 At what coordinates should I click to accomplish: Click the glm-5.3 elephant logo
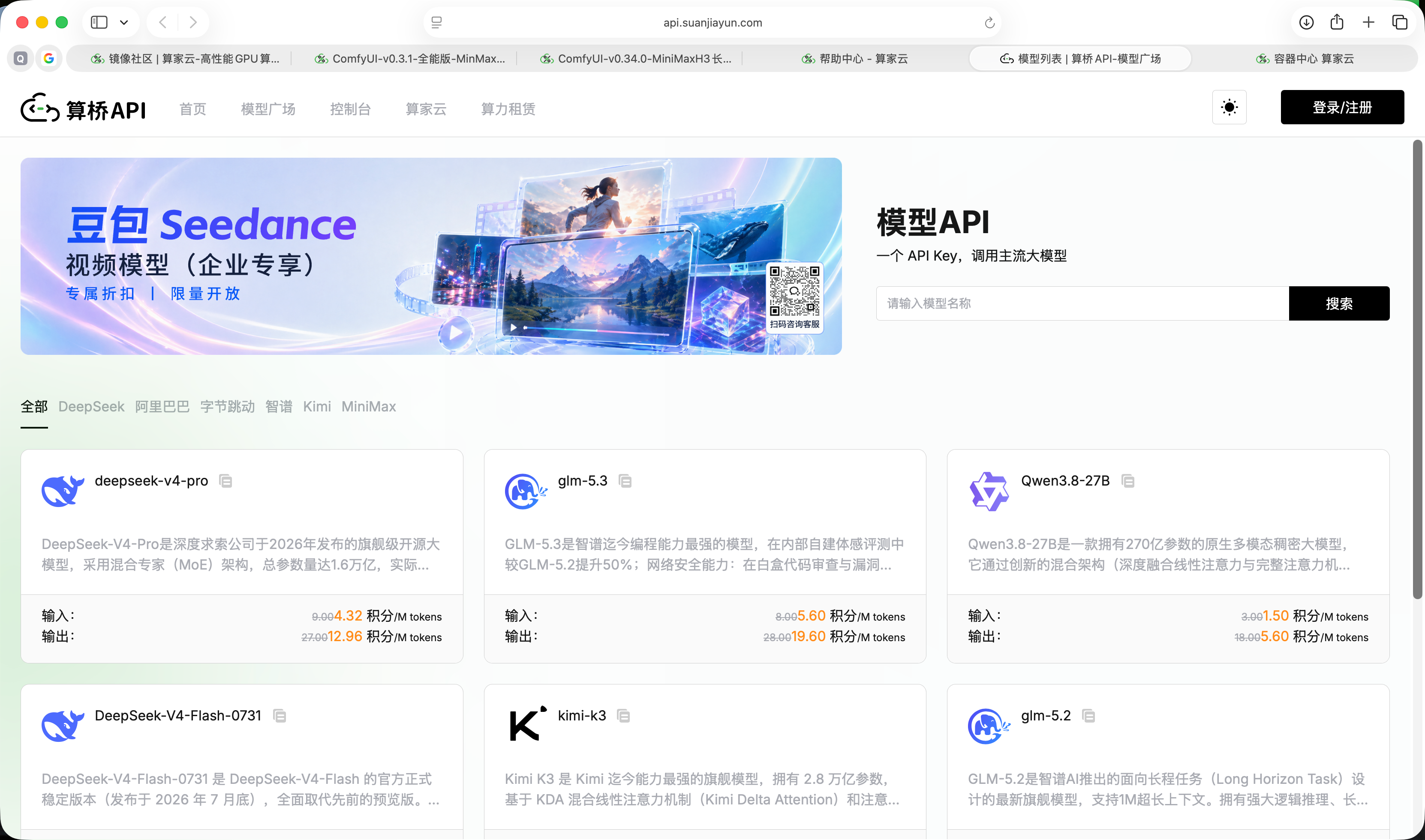[x=526, y=491]
